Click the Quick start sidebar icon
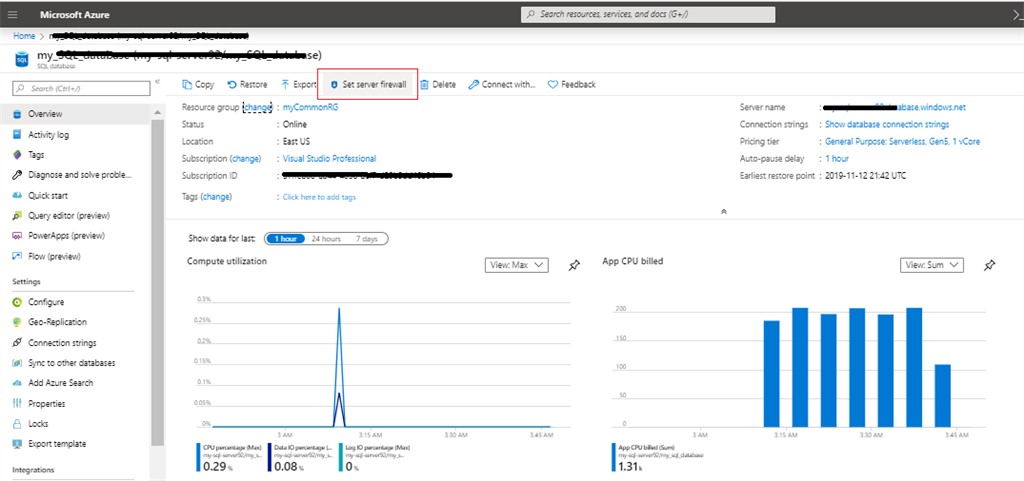Viewport: 1024px width, 481px height. (18, 195)
